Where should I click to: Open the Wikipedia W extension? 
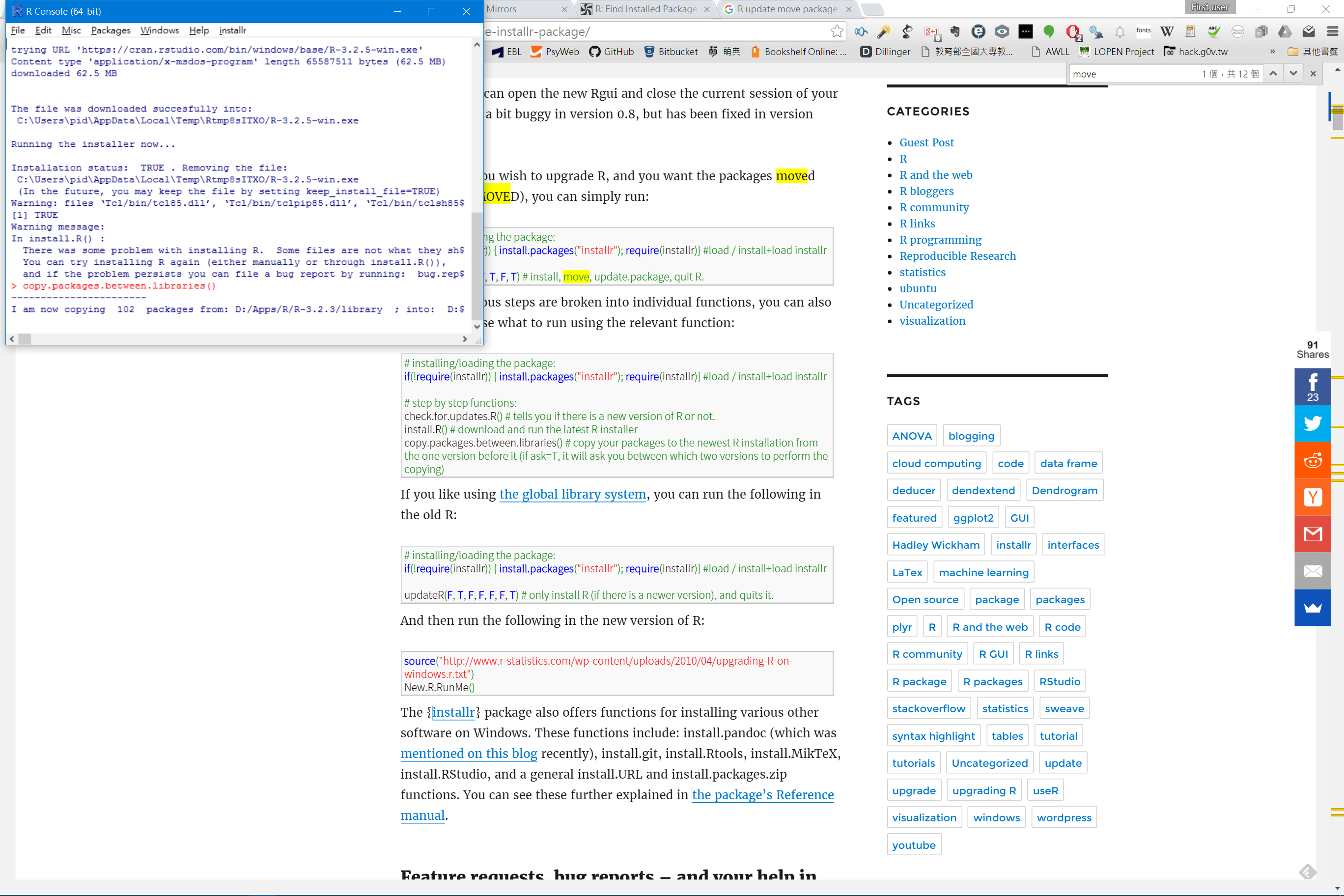pyautogui.click(x=1166, y=32)
